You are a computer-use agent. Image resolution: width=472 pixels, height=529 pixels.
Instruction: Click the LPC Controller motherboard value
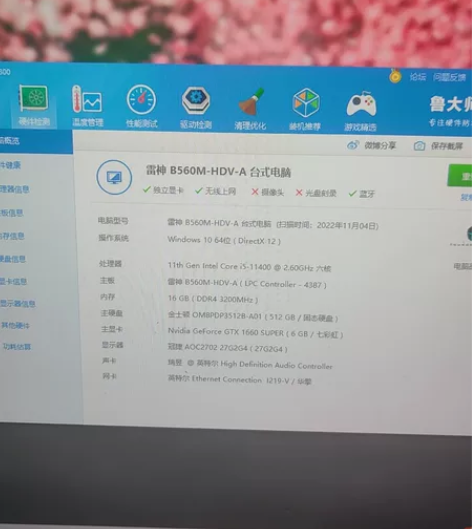coord(247,283)
